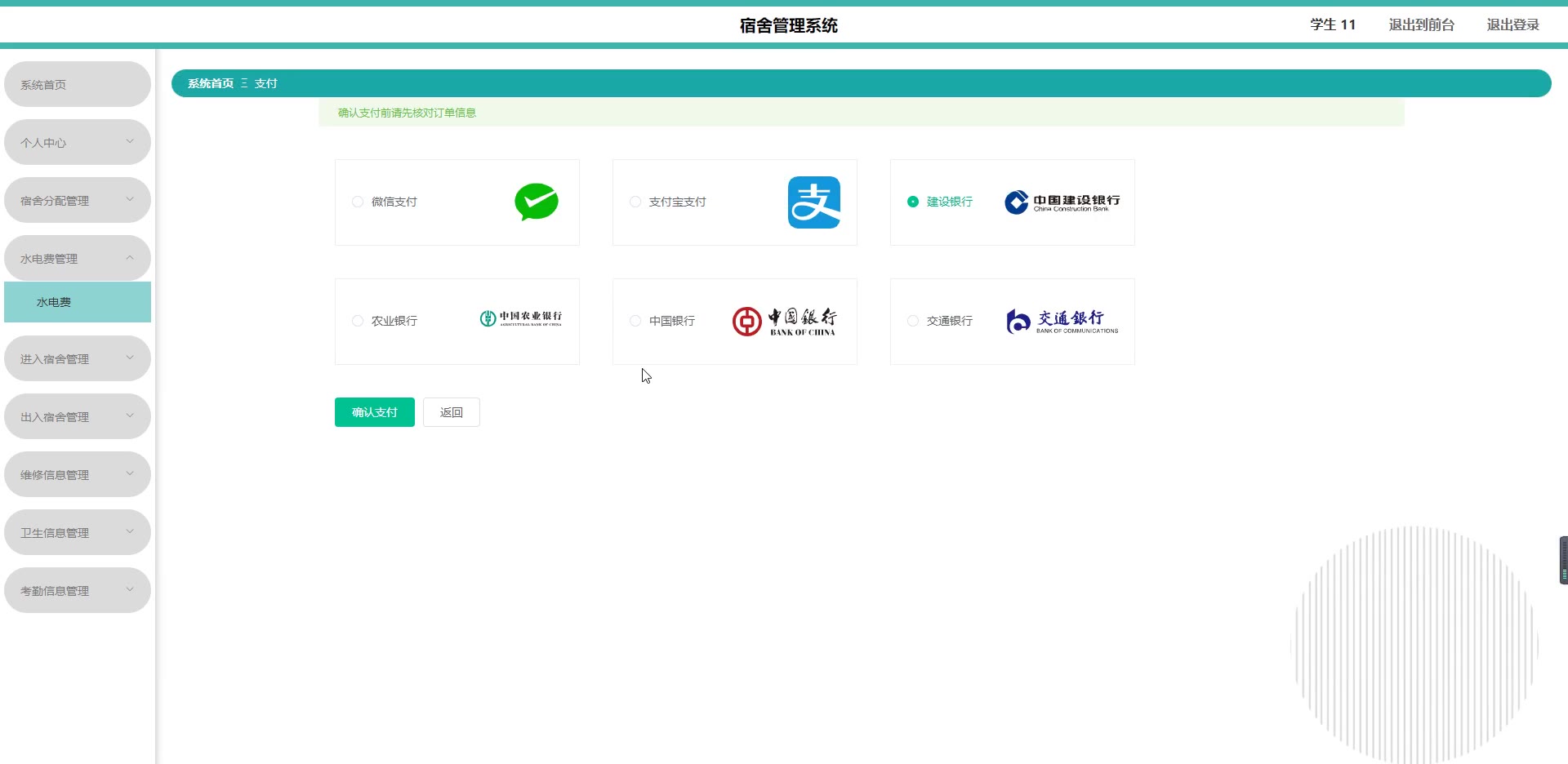
Task: Click the side handle on the right edge
Action: pos(1564,560)
